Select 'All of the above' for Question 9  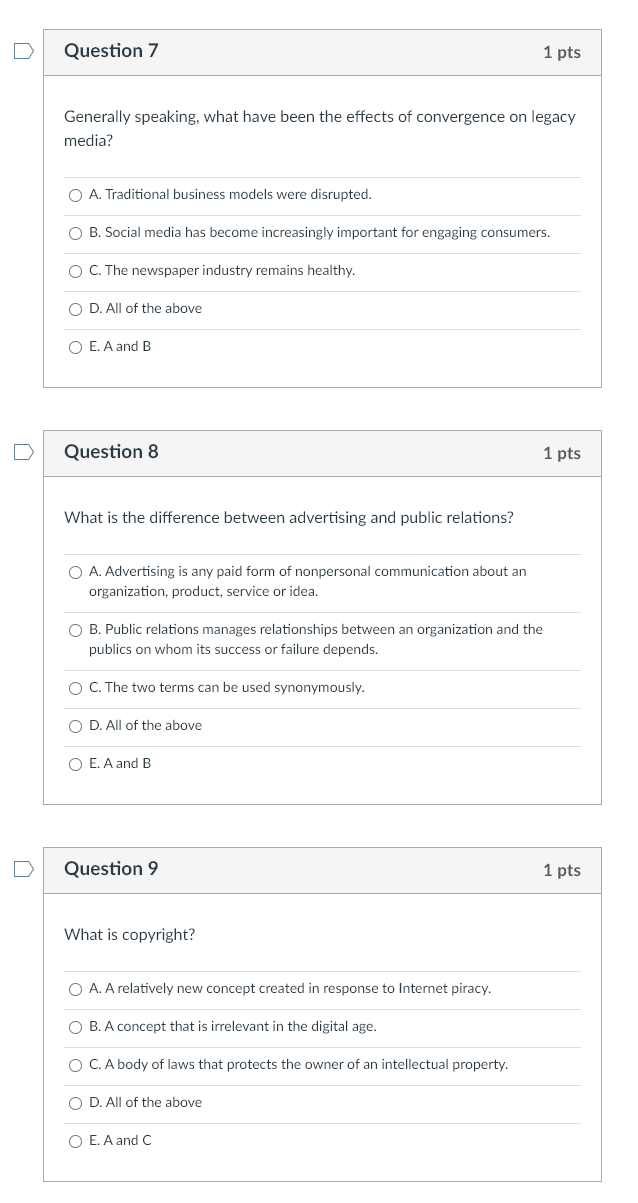76,1103
